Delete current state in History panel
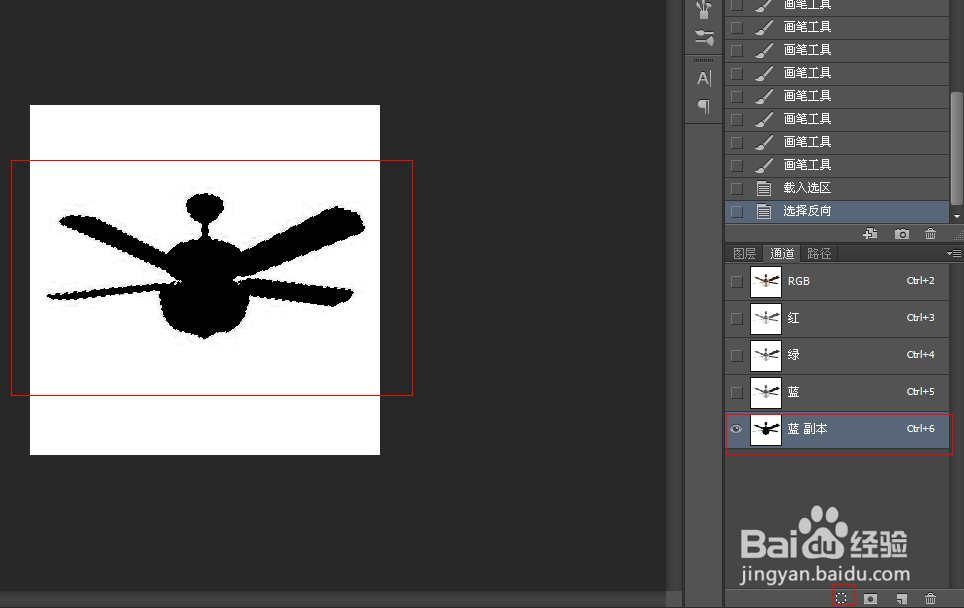The height and width of the screenshot is (608, 964). [930, 234]
